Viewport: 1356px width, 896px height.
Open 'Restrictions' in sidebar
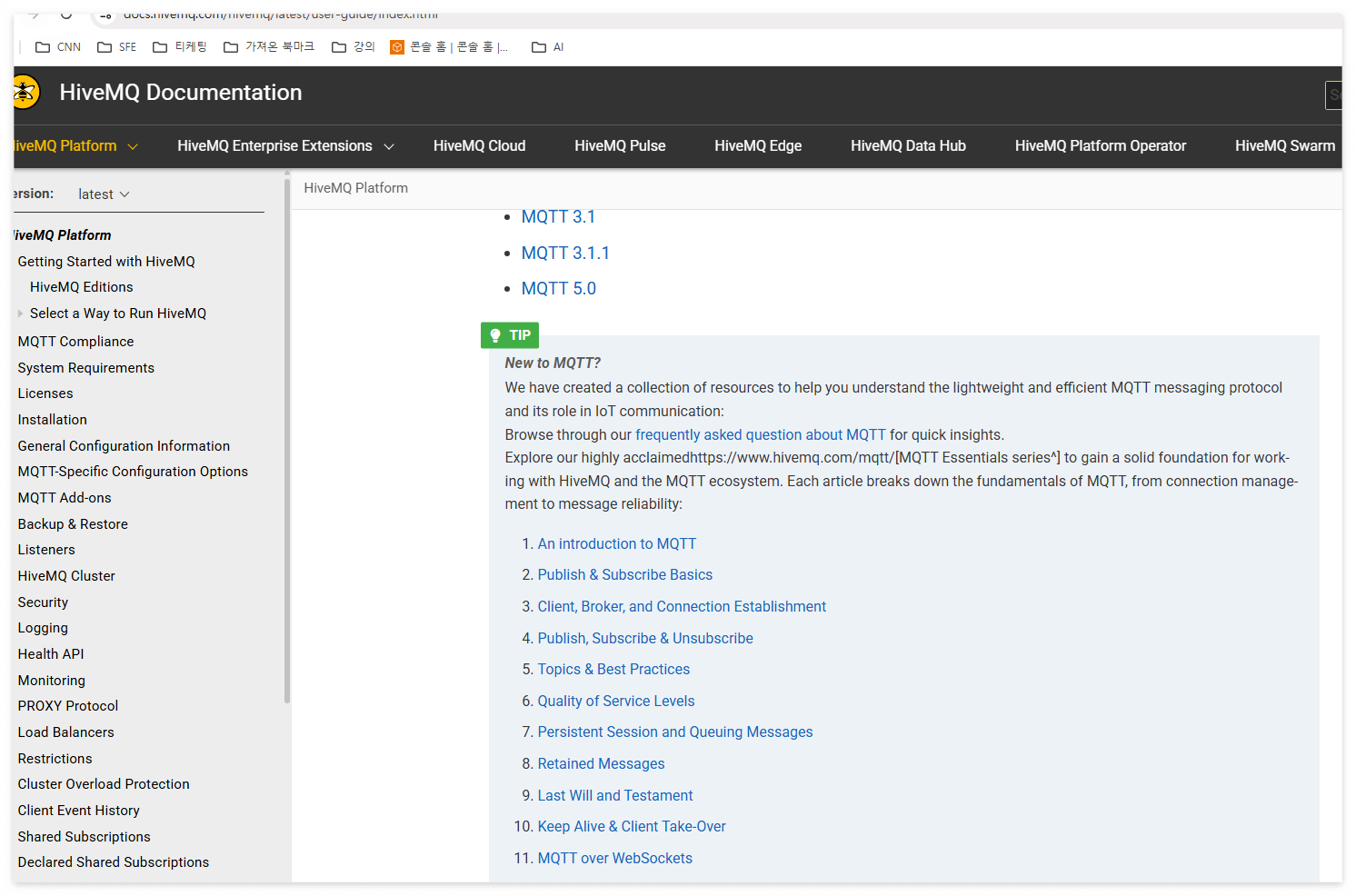(55, 759)
